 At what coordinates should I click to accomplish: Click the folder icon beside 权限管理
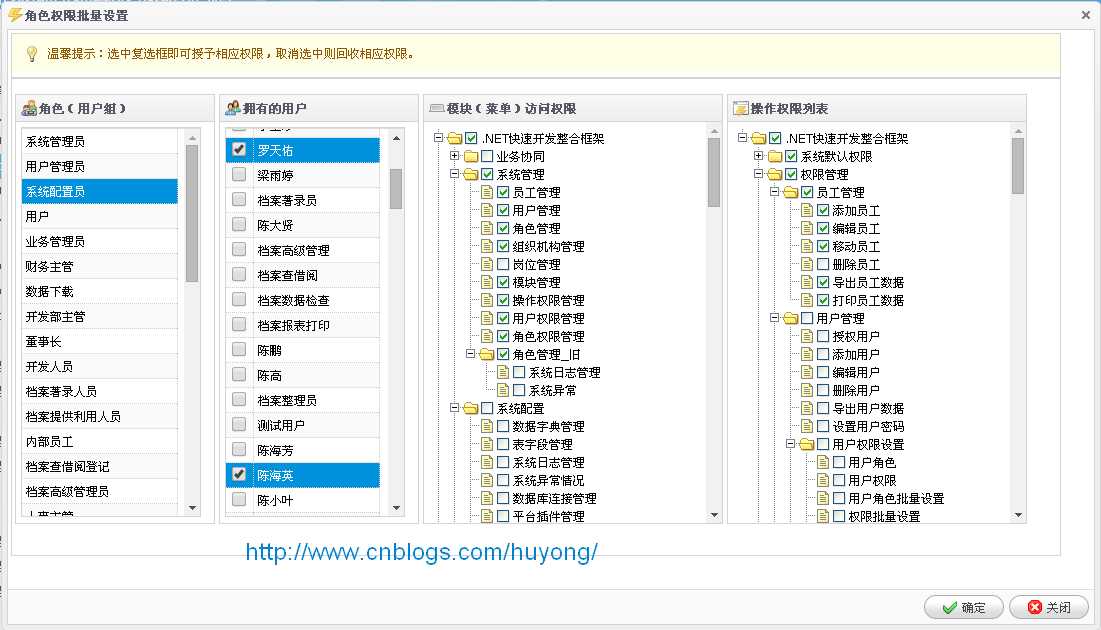pyautogui.click(x=774, y=174)
